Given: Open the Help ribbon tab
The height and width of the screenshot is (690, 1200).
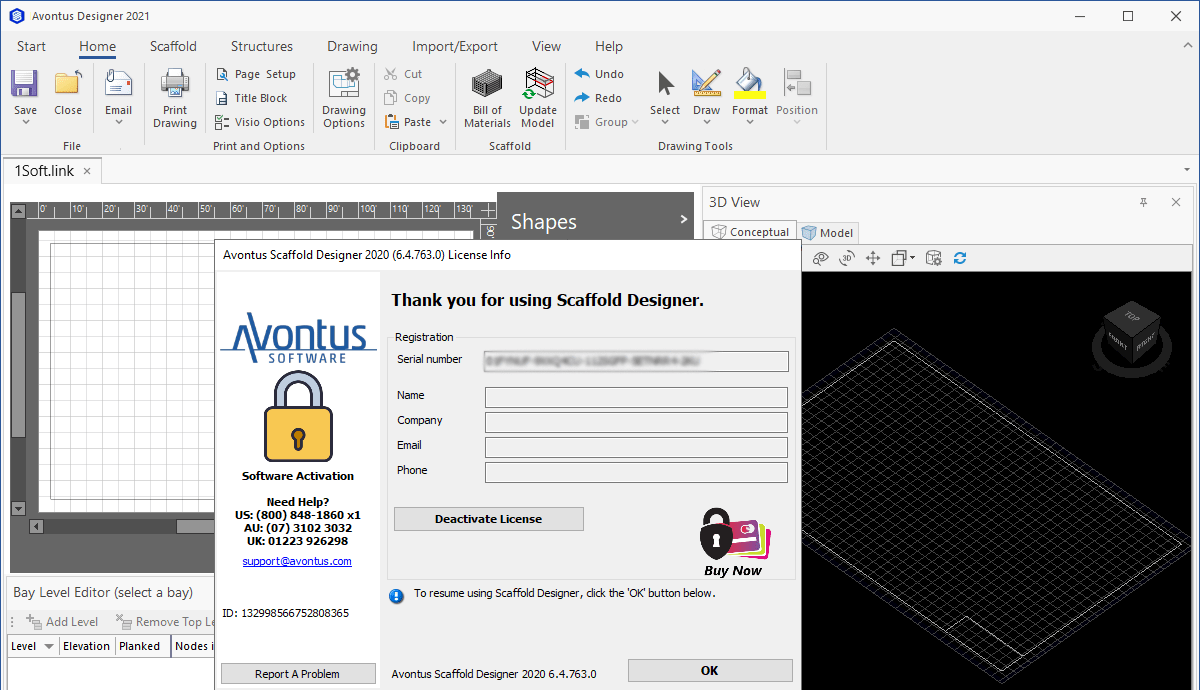Looking at the screenshot, I should [x=609, y=46].
